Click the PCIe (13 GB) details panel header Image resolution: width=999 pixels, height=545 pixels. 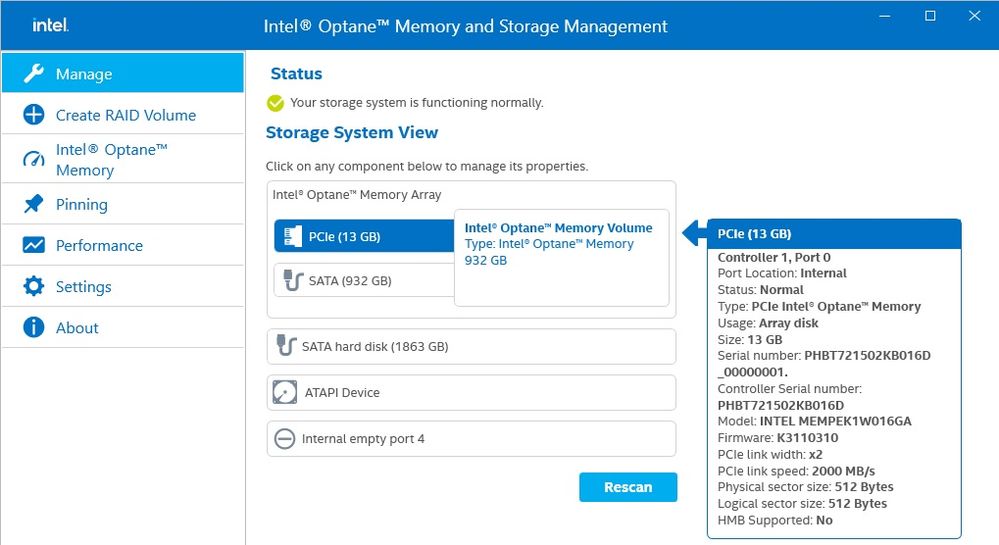coord(833,234)
